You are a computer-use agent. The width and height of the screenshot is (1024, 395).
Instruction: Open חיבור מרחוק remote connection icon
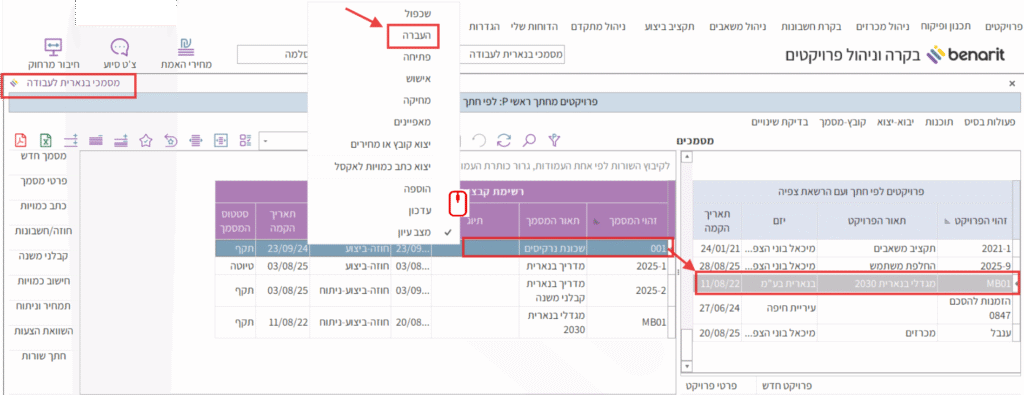(x=52, y=54)
